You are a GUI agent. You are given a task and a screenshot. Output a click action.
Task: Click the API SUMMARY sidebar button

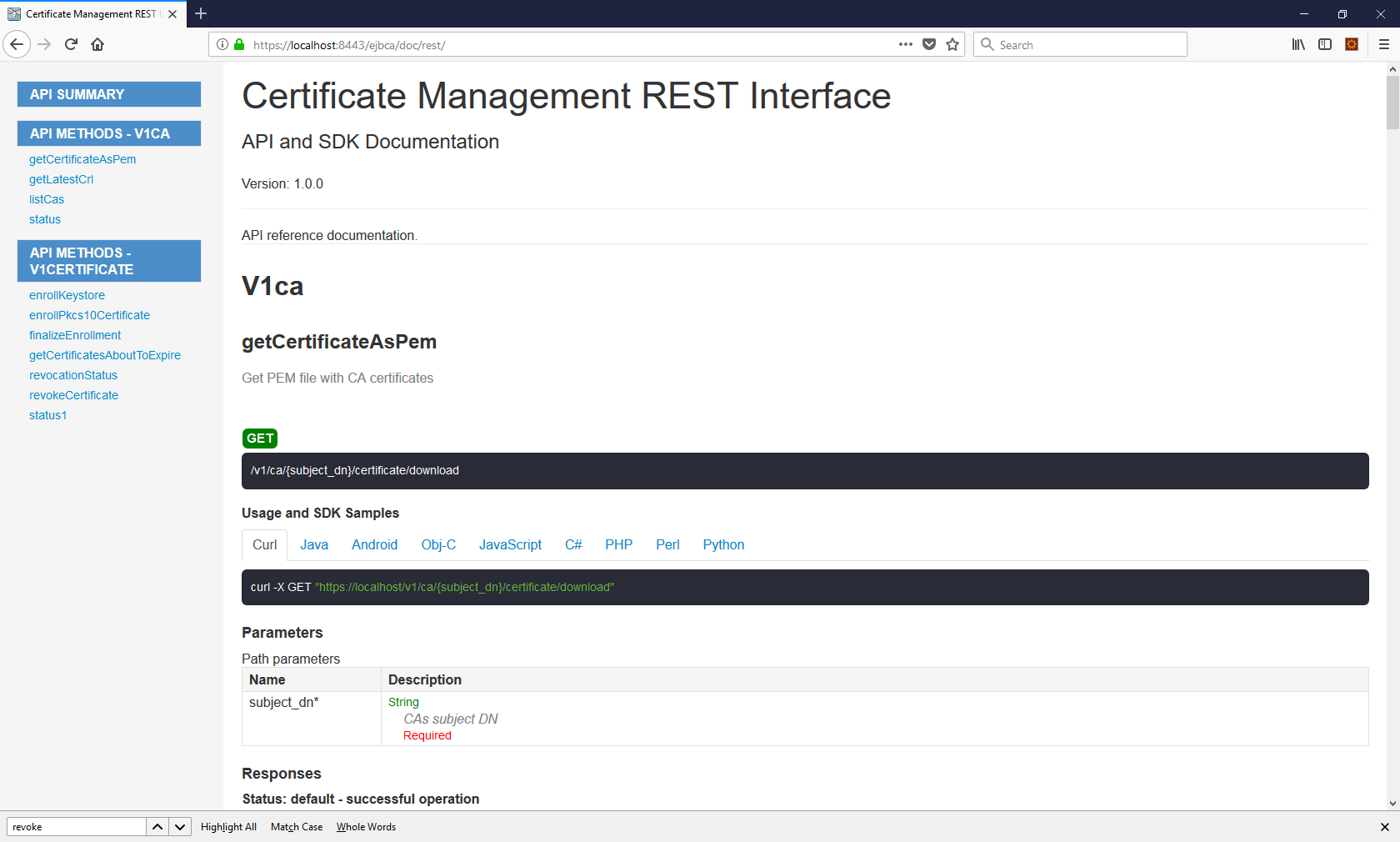109,94
